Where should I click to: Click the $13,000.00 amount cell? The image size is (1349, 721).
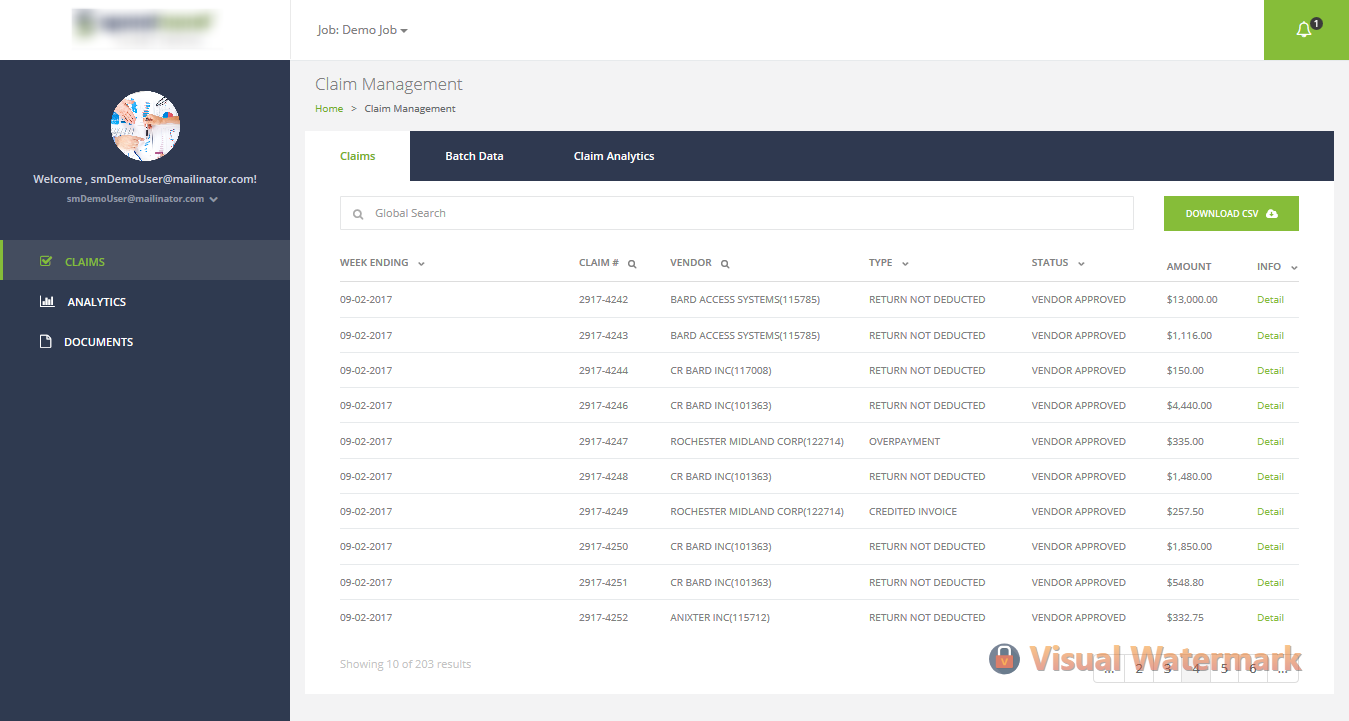(x=1191, y=300)
